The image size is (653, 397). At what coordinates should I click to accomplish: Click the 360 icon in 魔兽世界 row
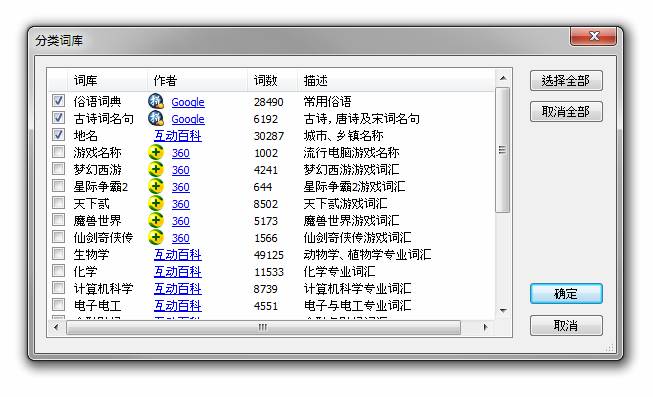click(156, 220)
